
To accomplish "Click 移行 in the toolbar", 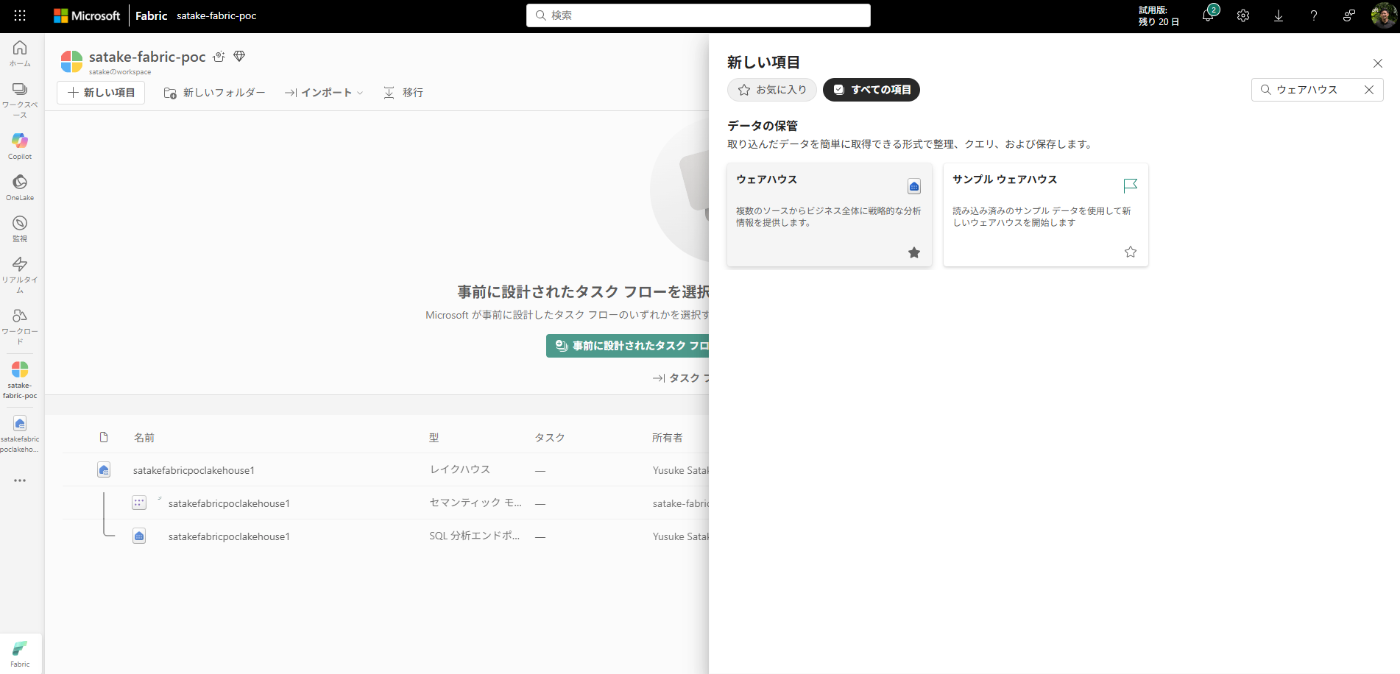I will click(403, 92).
